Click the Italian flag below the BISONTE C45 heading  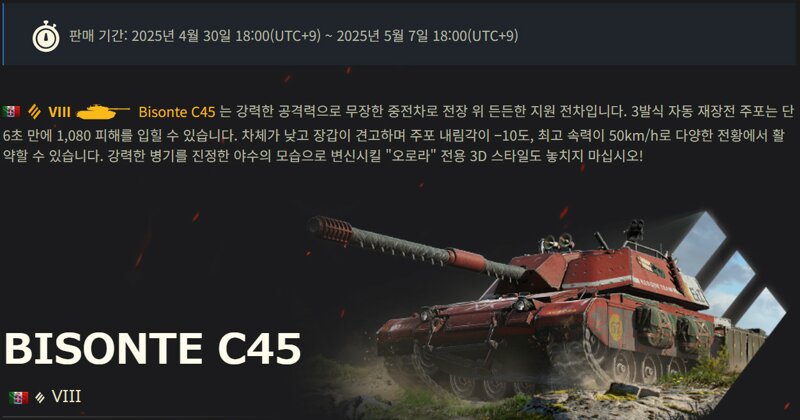click(x=18, y=398)
